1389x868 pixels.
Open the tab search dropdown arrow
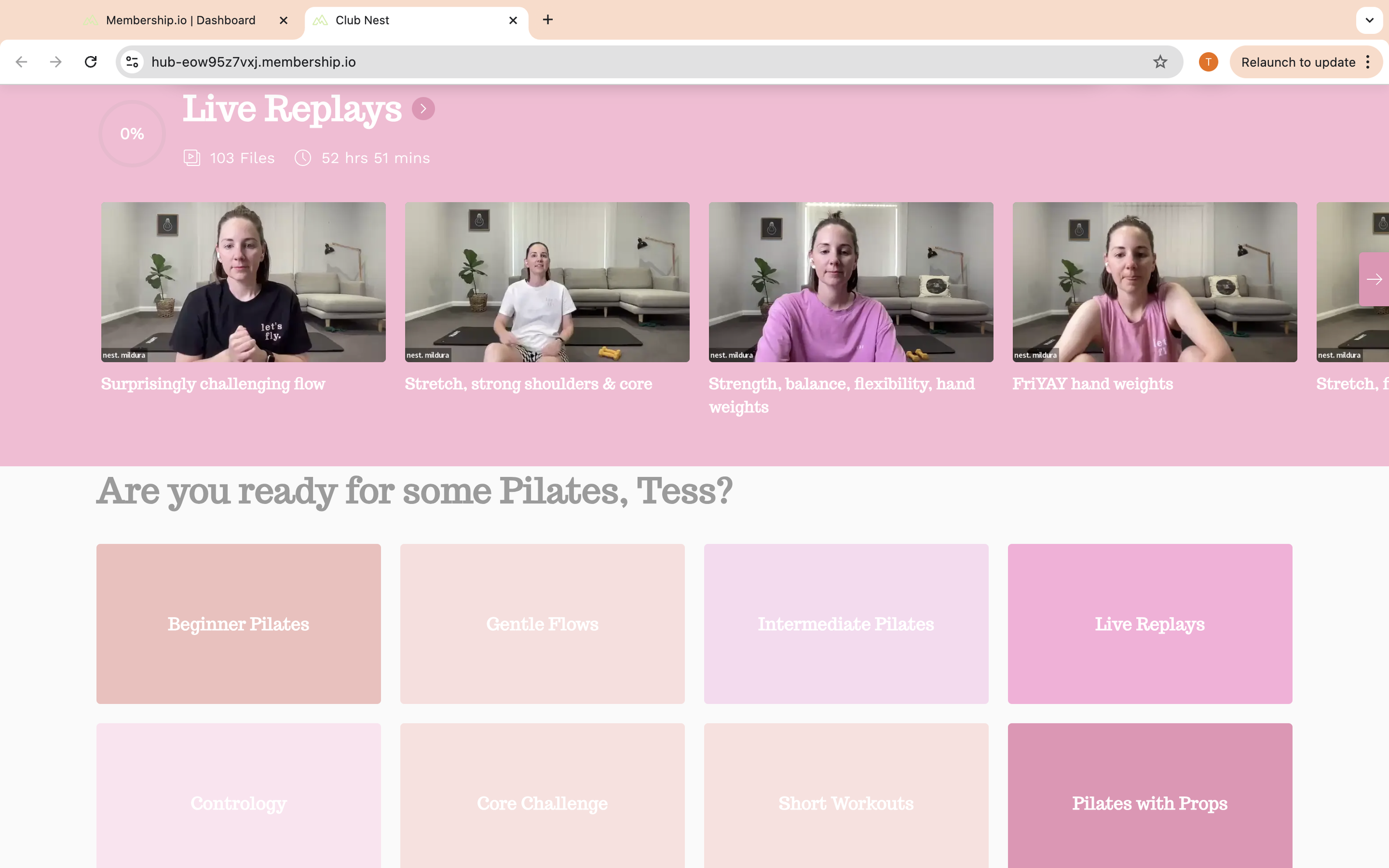[1369, 20]
